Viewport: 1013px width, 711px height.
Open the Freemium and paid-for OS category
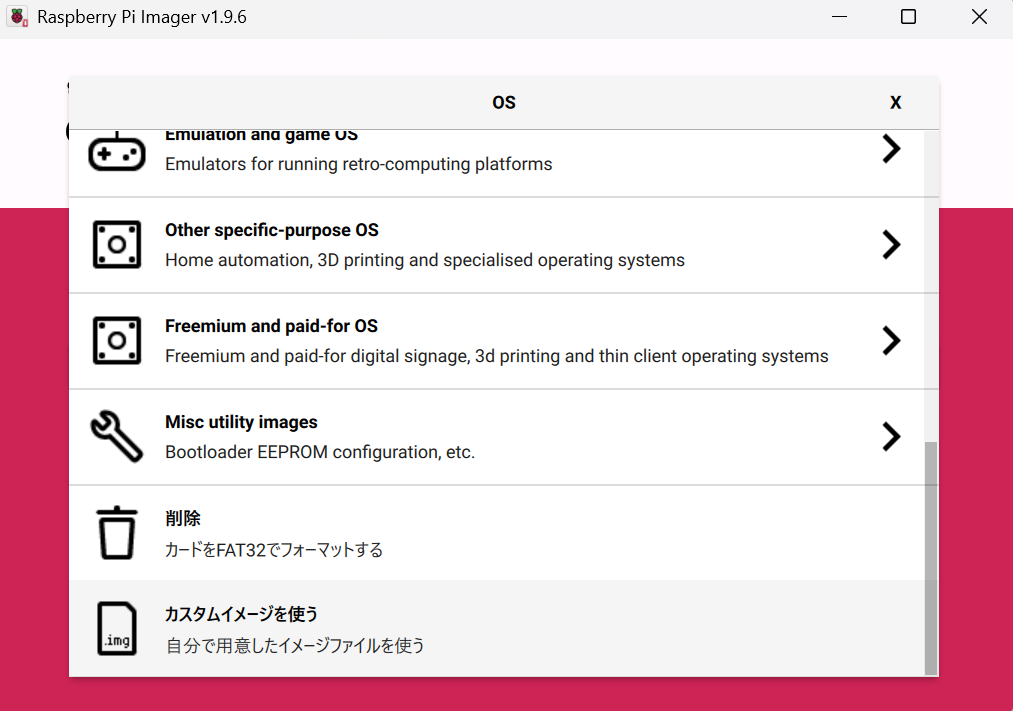point(496,341)
